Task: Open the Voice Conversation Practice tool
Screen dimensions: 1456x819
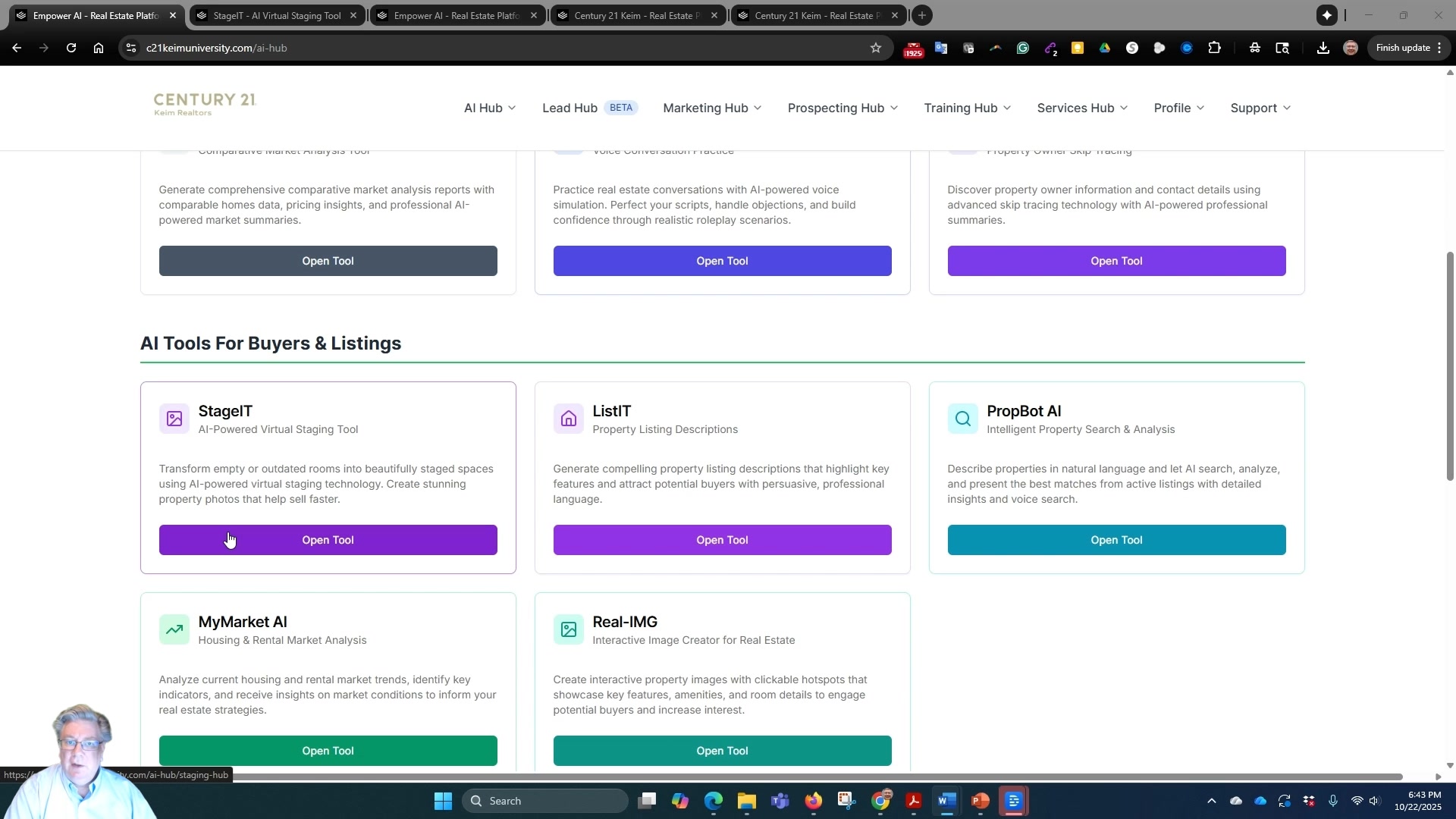Action: tap(722, 261)
